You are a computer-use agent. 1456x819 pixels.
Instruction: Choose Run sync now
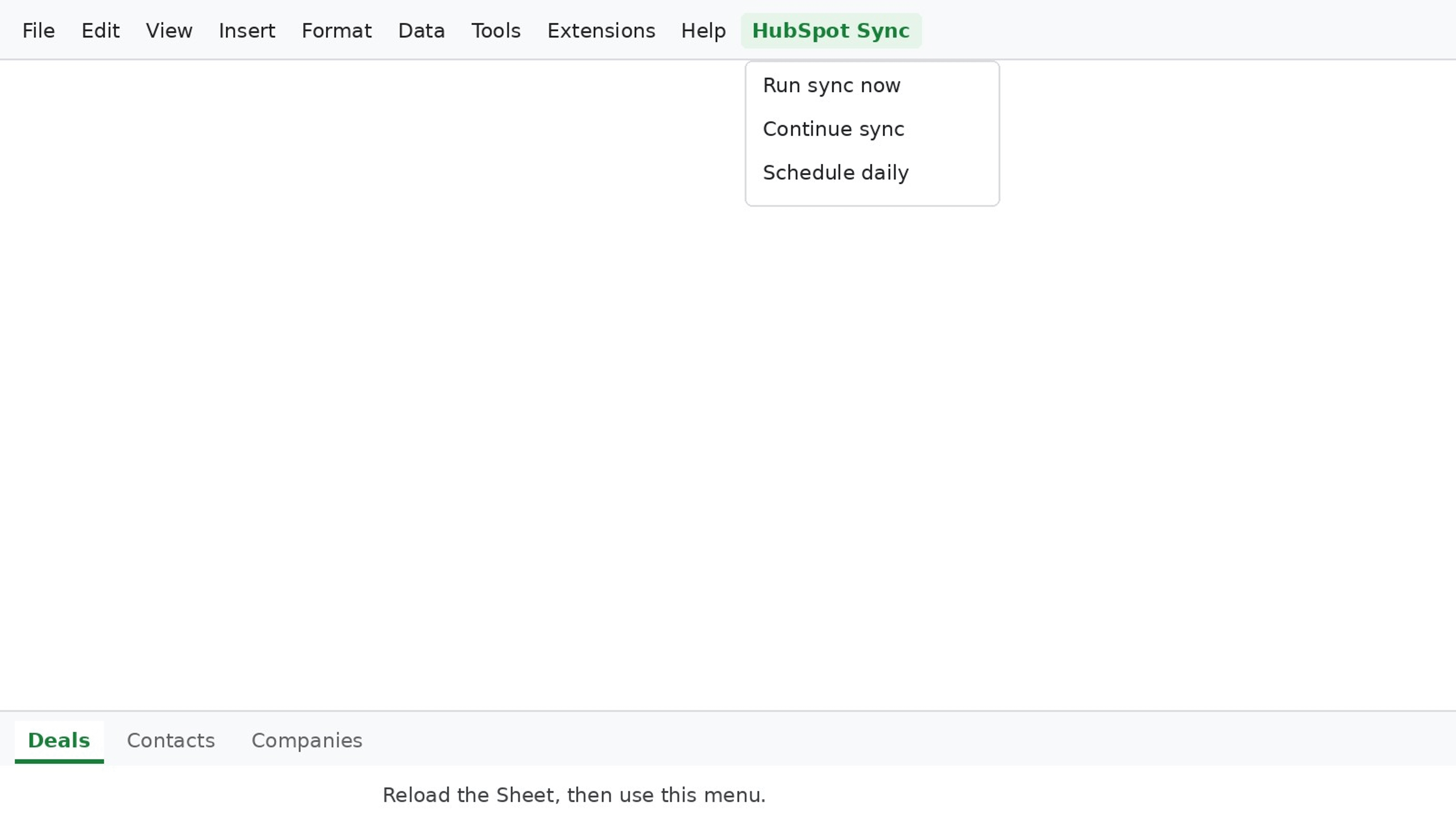pyautogui.click(x=872, y=85)
